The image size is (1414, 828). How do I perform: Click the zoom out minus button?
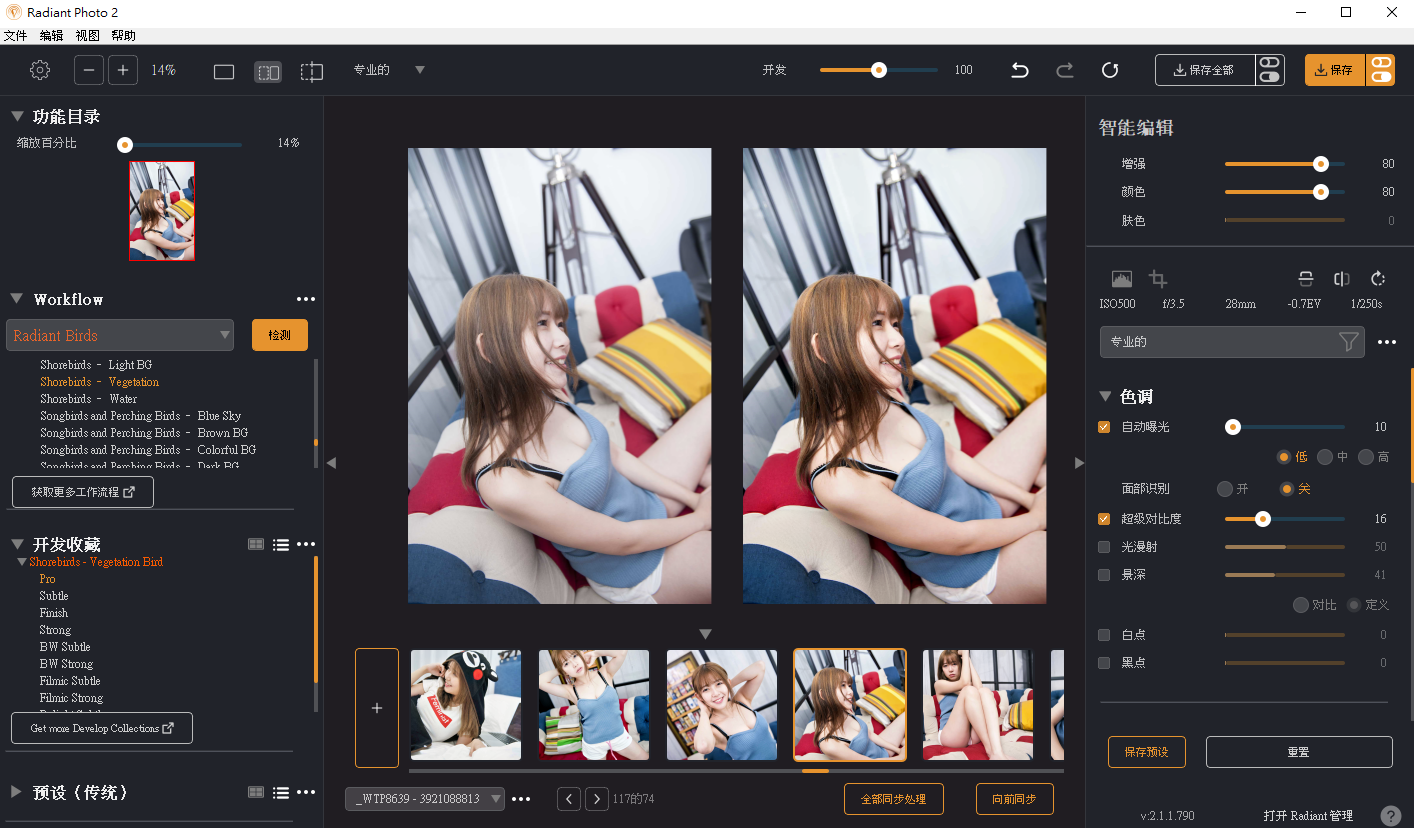89,70
